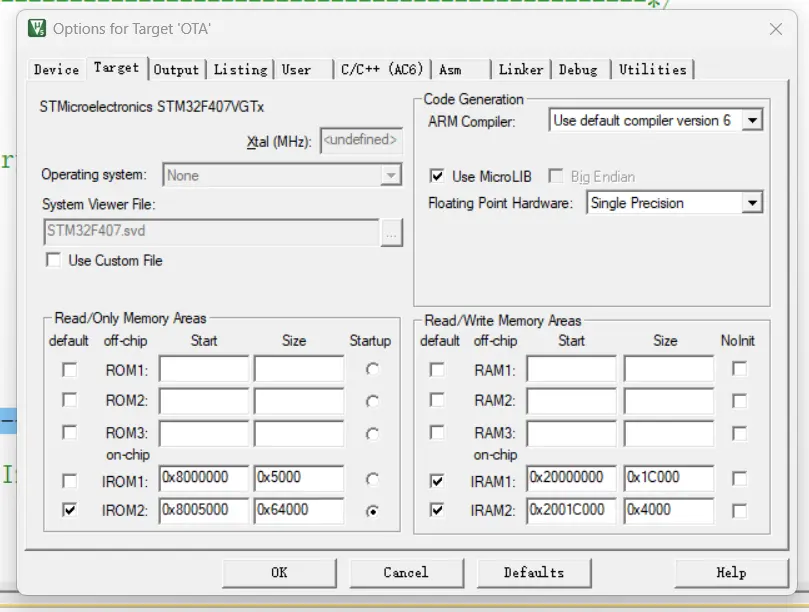
Task: Enable NoInit for RAM3
Action: point(739,433)
